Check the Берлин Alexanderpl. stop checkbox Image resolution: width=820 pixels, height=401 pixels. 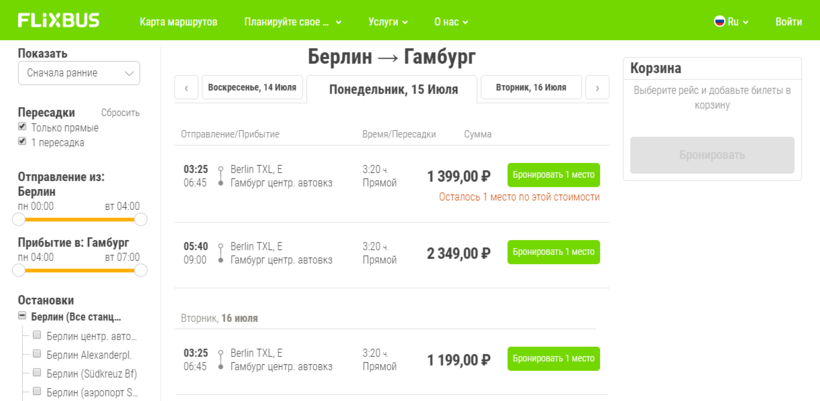point(37,354)
